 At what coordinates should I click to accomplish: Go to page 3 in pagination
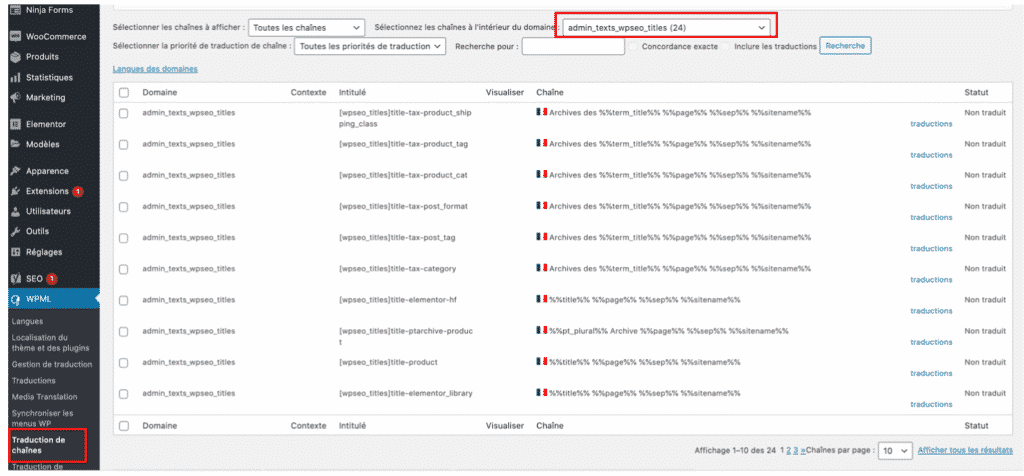[796, 451]
